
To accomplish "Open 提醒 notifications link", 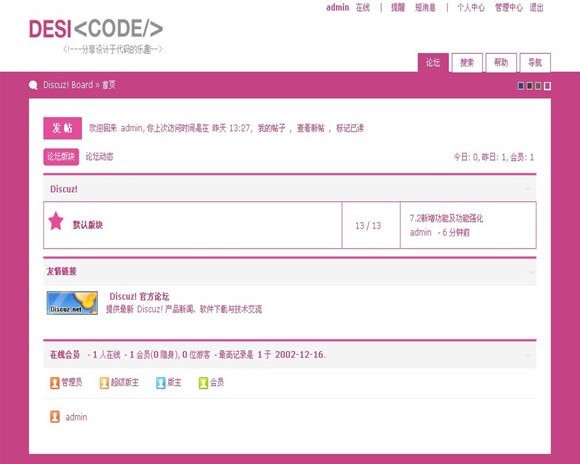I will point(398,7).
